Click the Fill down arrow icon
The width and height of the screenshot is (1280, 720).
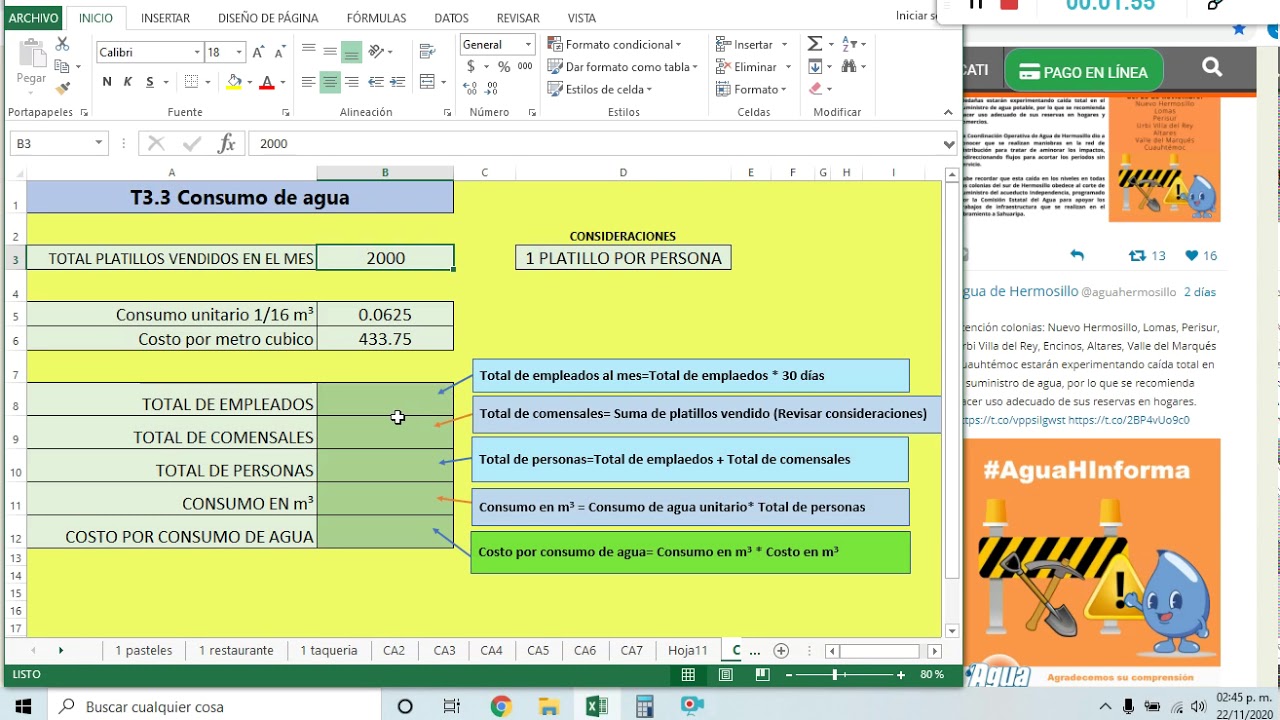815,67
